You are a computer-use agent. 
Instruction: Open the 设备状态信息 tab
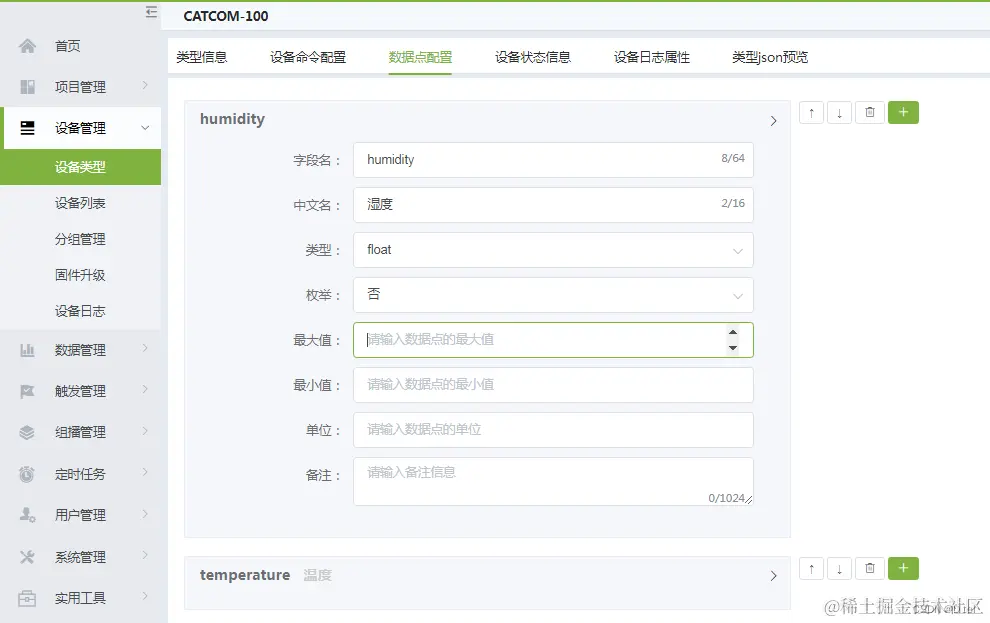coord(533,57)
